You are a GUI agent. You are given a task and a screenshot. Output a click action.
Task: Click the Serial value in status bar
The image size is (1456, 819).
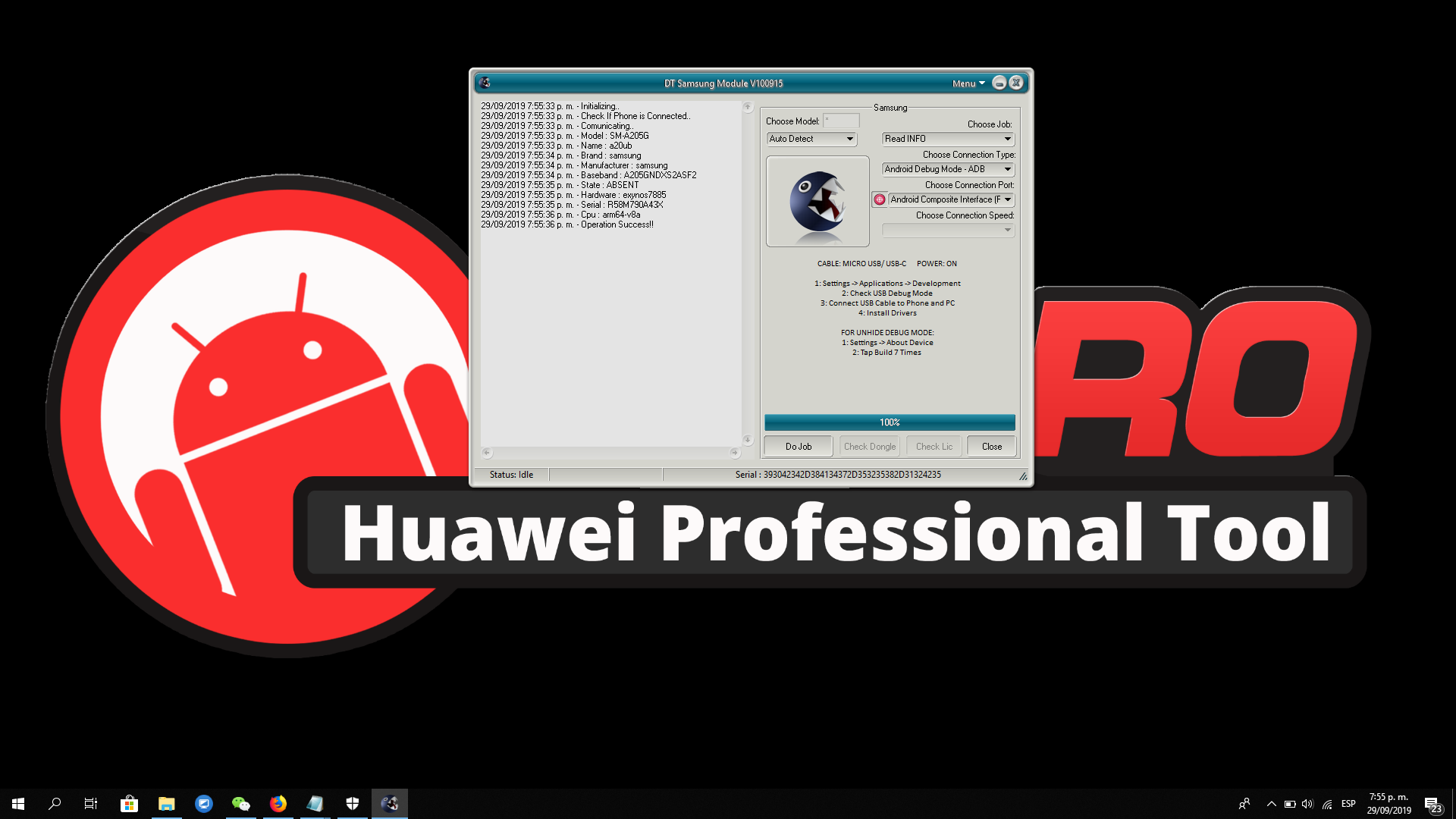[838, 475]
